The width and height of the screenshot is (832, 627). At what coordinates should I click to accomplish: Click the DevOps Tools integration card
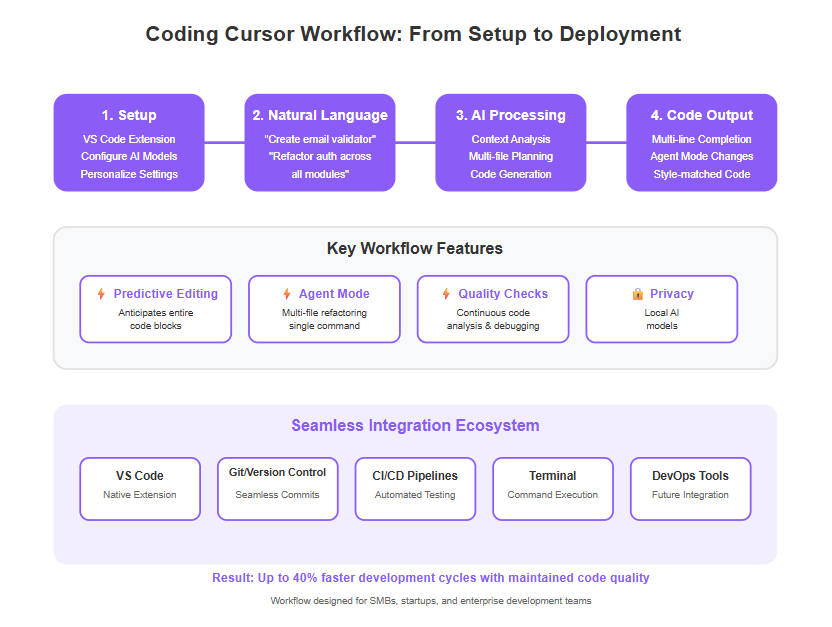690,489
